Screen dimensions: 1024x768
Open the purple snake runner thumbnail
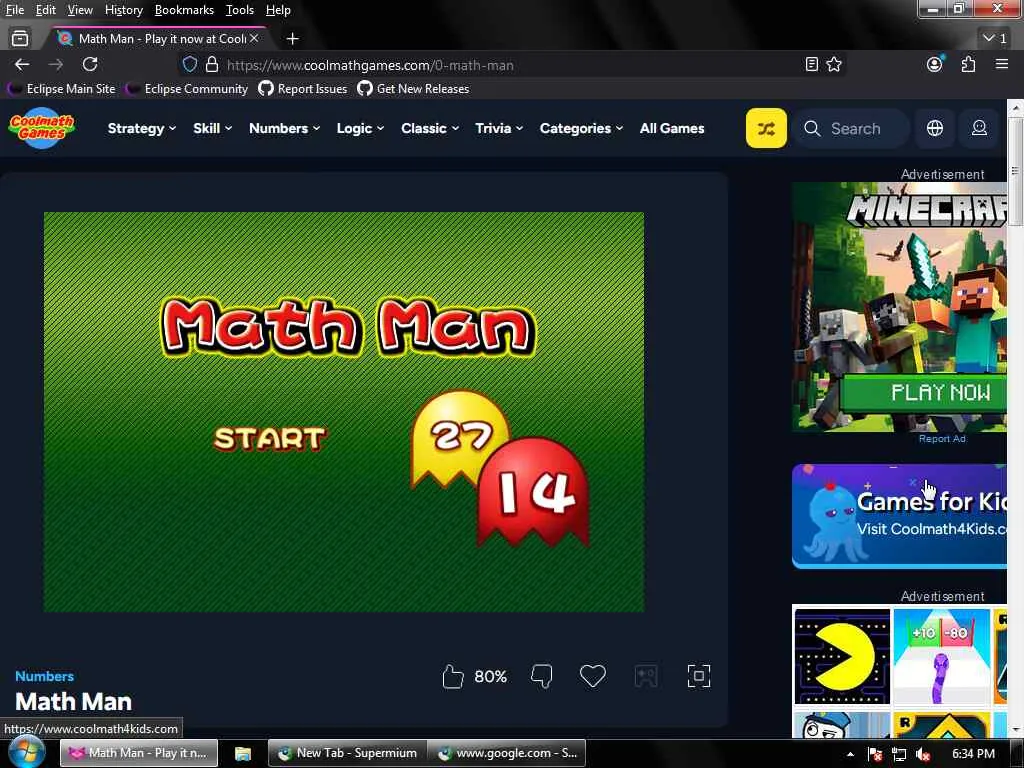pos(941,656)
